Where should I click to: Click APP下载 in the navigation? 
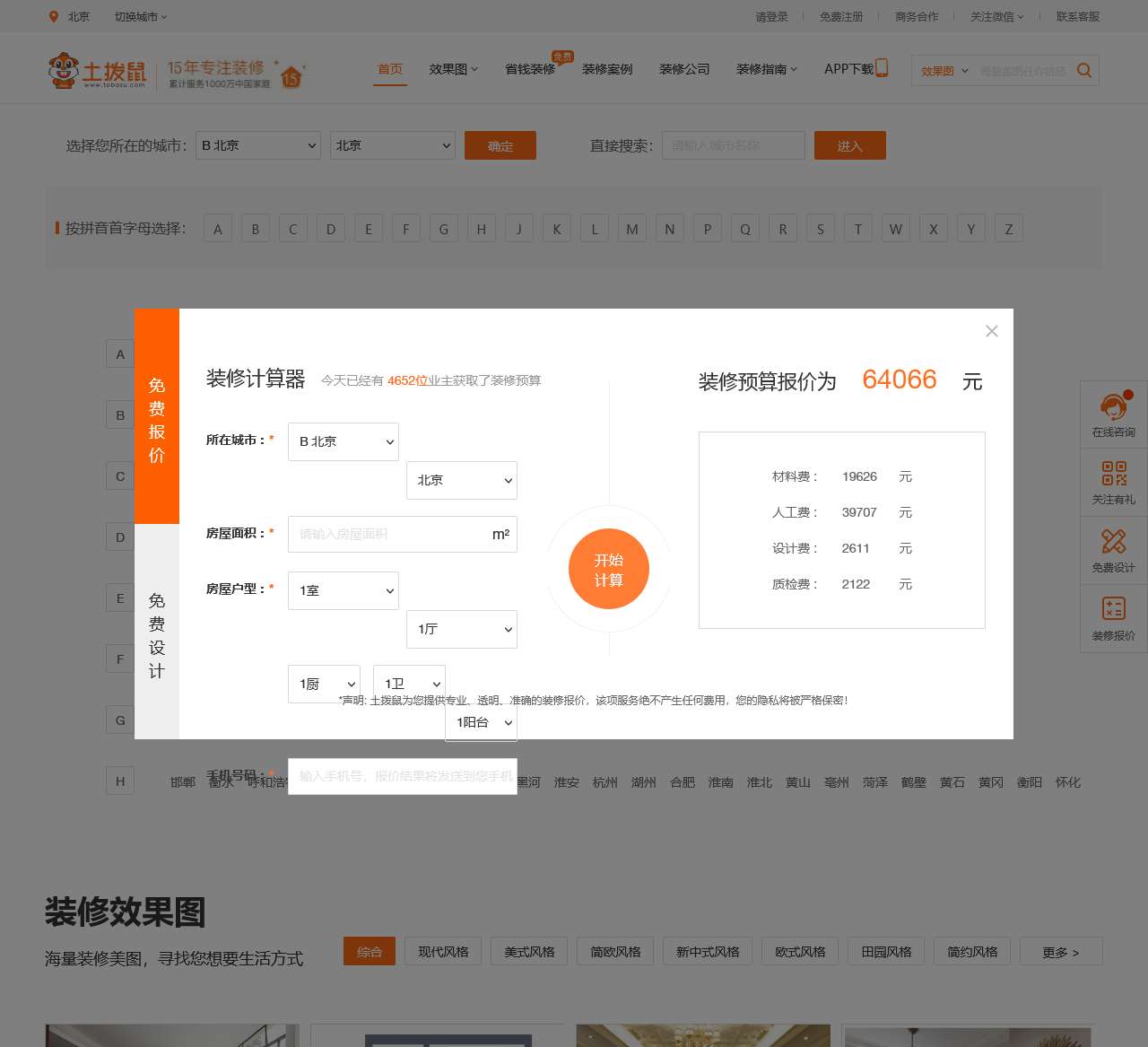coord(848,69)
